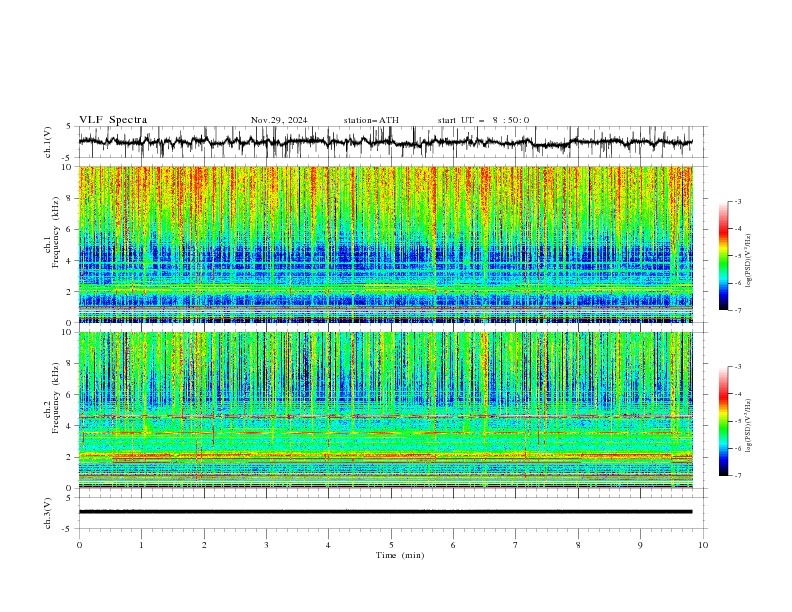792x612 pixels.
Task: Click the "3" tick on the time axis
Action: click(266, 545)
